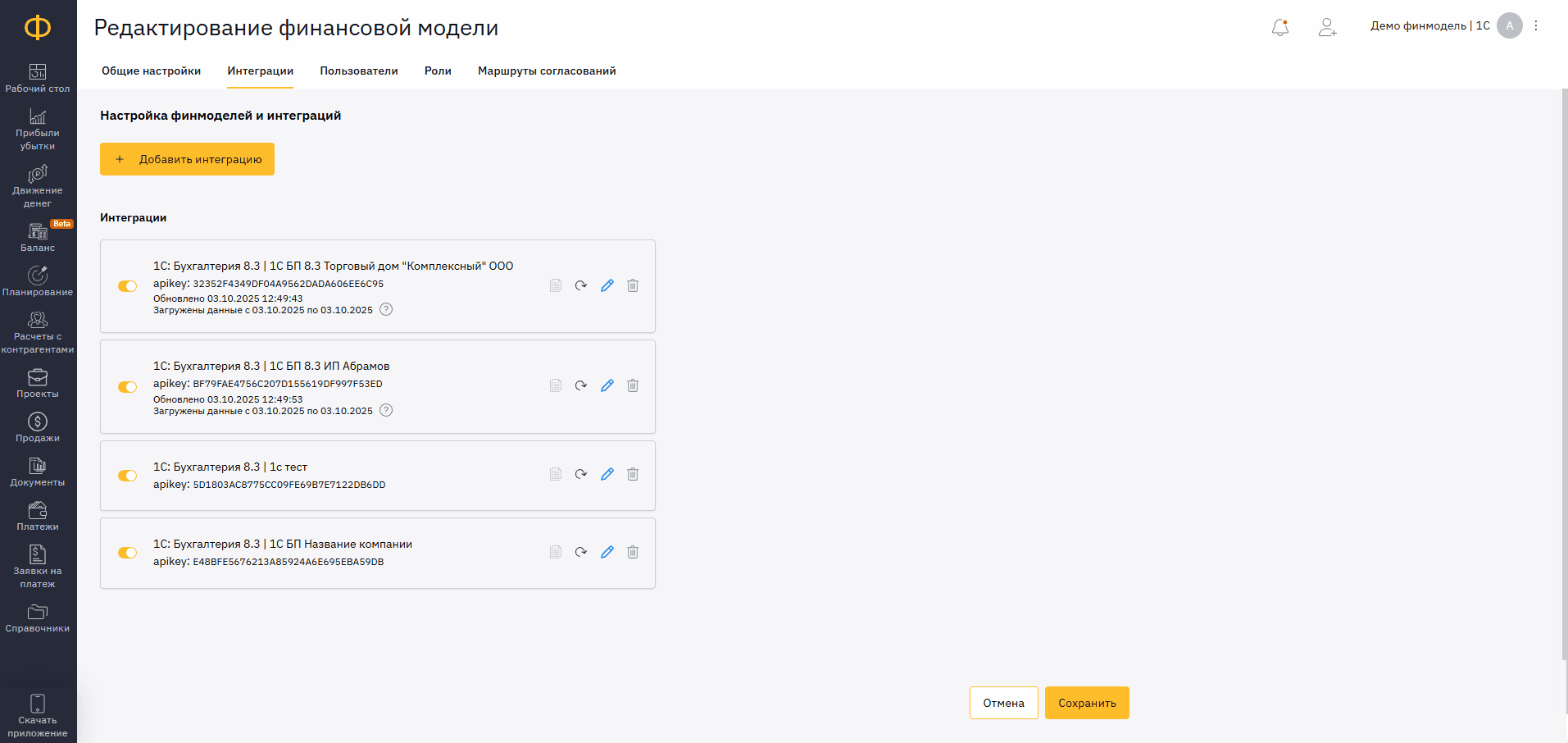
Task: Toggle off the 1с тест integration
Action: (x=127, y=476)
